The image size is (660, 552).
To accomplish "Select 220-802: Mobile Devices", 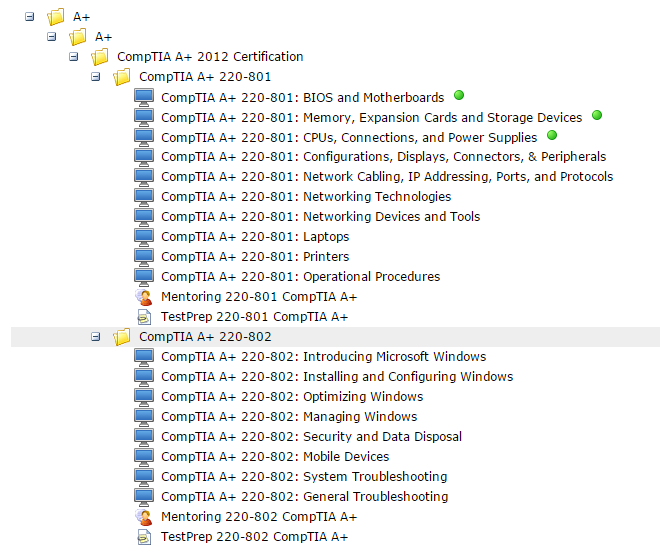I will coord(275,456).
